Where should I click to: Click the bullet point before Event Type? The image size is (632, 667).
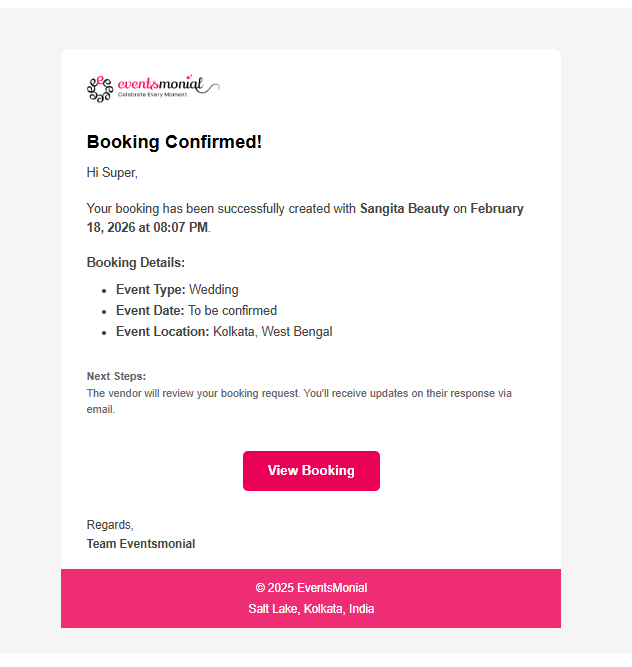(x=104, y=290)
